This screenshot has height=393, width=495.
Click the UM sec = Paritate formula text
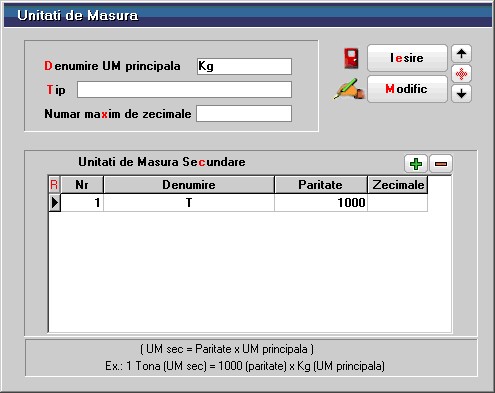click(x=227, y=349)
